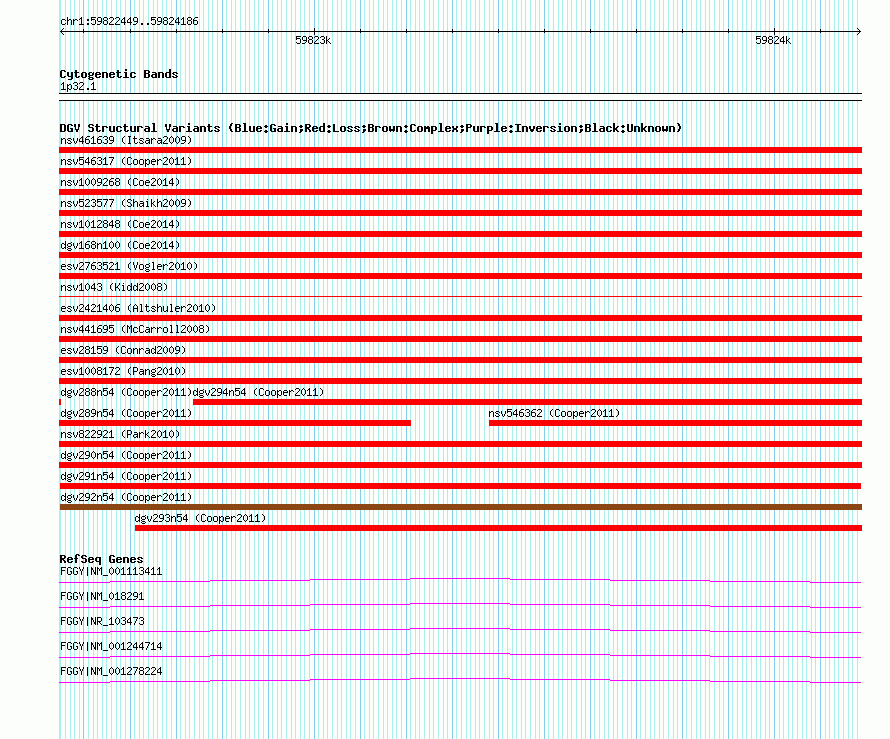Click the brown complex bar of dgv292n54
The height and width of the screenshot is (739, 890).
click(x=460, y=507)
